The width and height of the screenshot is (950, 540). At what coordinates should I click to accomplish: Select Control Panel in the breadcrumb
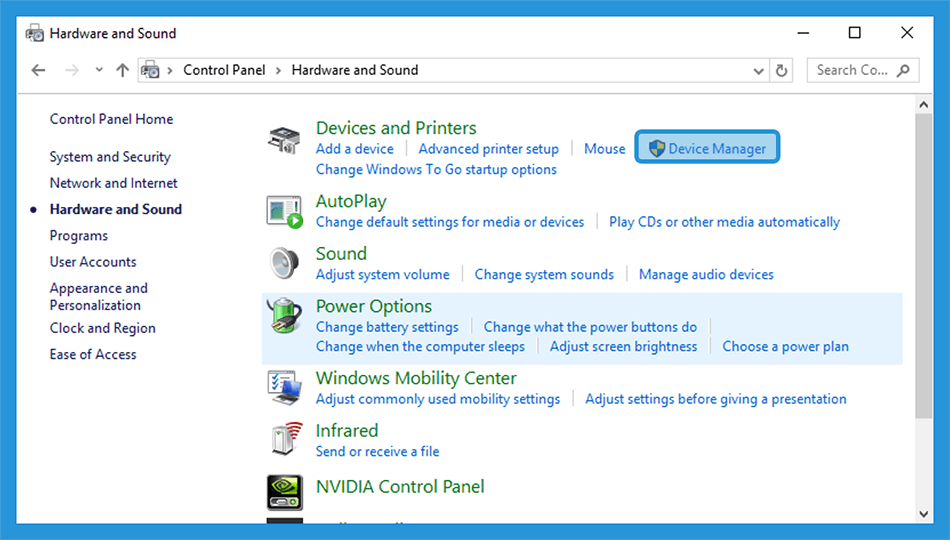(224, 70)
